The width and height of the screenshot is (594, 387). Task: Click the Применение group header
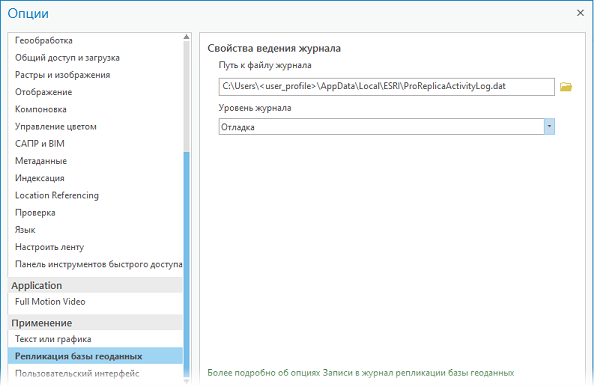tap(95, 323)
